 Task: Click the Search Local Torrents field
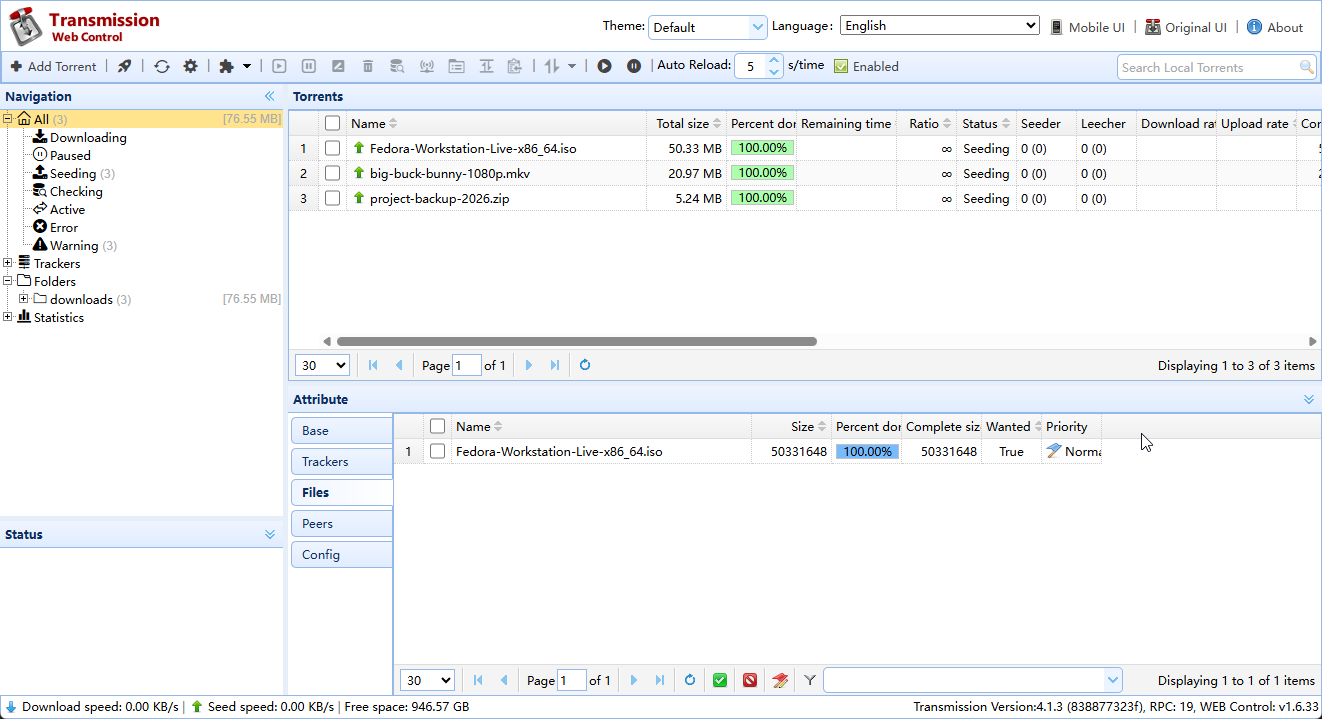click(1207, 67)
